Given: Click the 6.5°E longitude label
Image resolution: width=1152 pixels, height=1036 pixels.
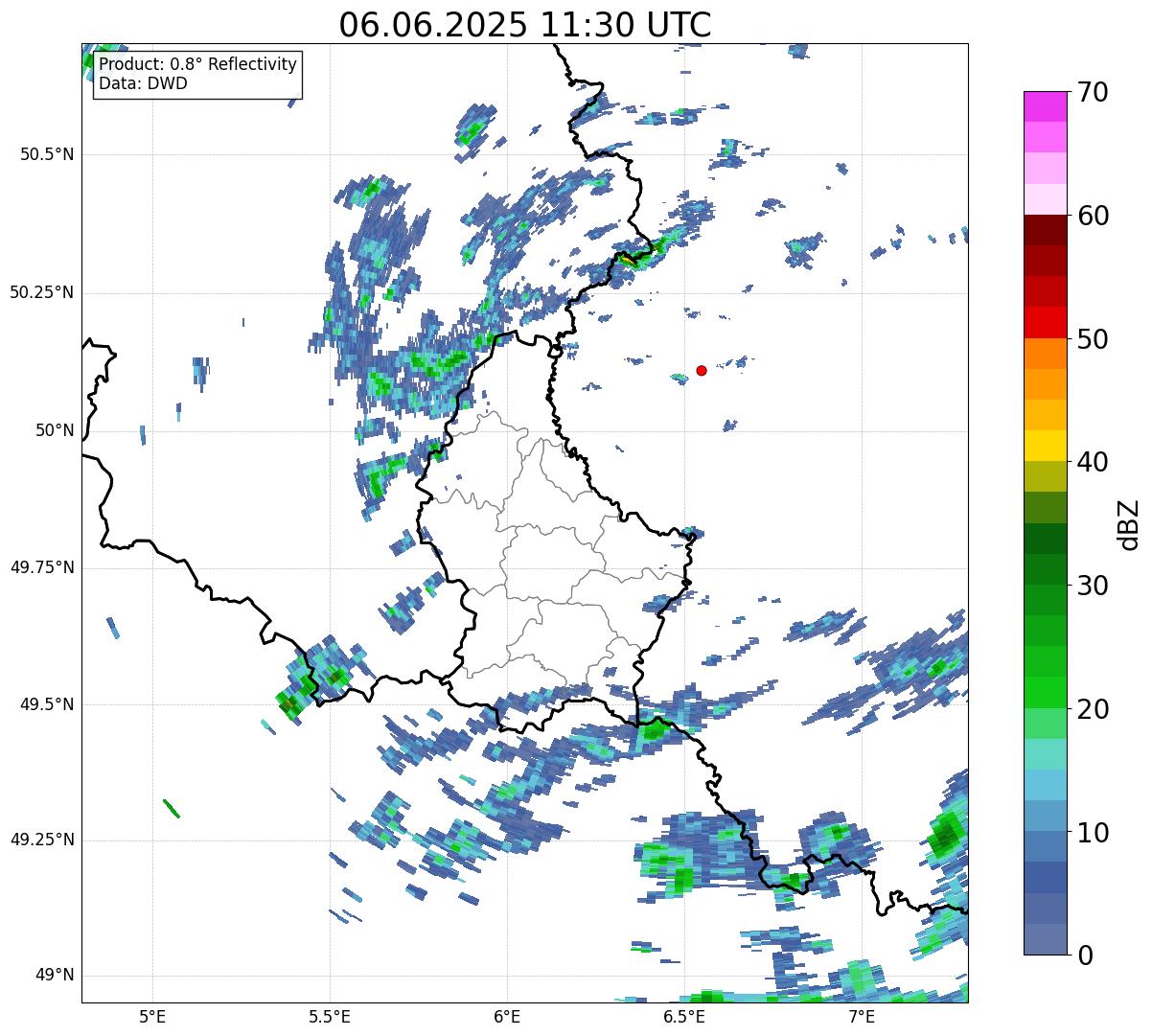Looking at the screenshot, I should pos(684,1016).
